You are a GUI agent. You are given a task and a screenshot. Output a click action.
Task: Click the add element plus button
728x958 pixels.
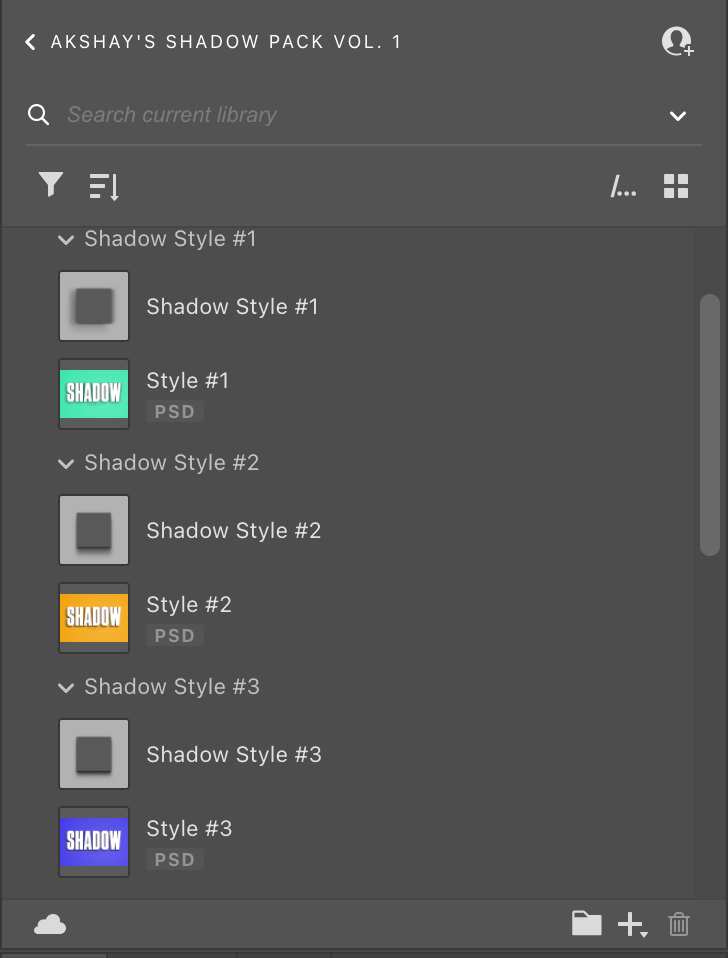pyautogui.click(x=632, y=925)
